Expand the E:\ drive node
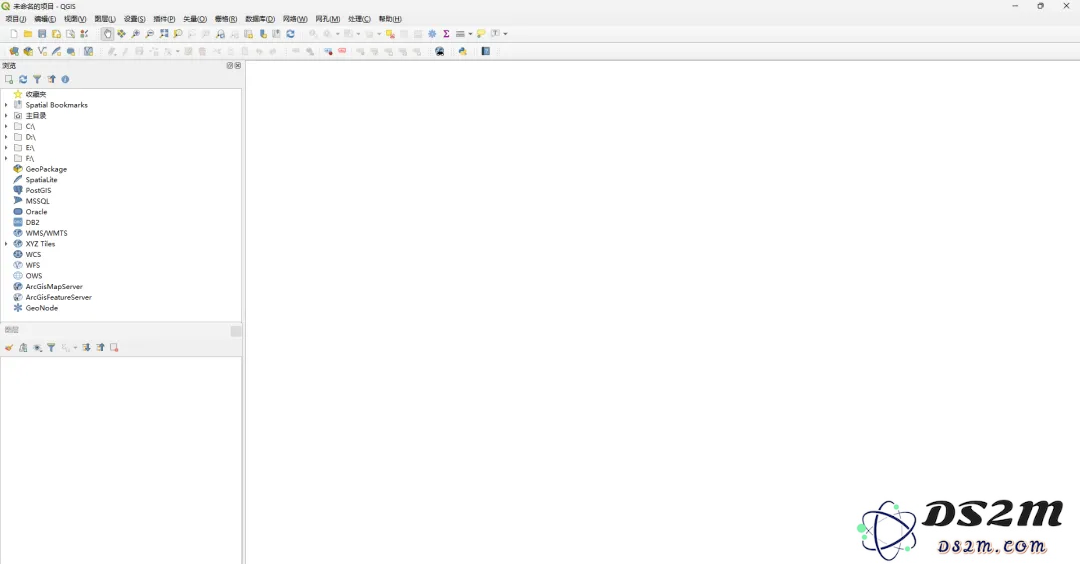Screen dimensions: 1080x564 click(6, 148)
